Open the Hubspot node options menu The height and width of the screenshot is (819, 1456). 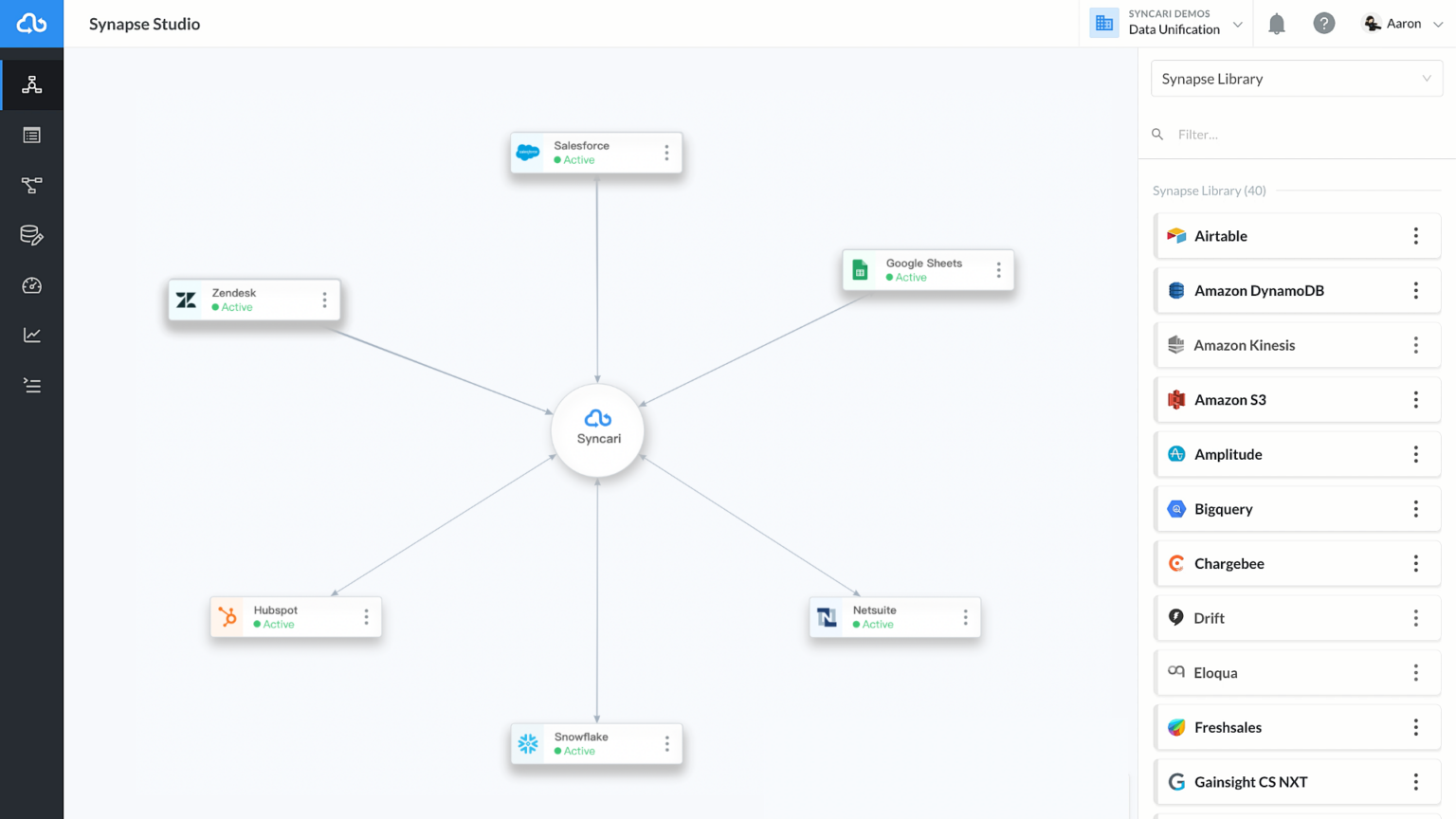pyautogui.click(x=366, y=616)
